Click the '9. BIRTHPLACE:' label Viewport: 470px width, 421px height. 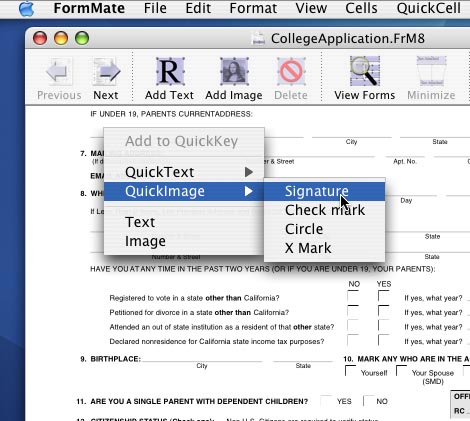111,359
